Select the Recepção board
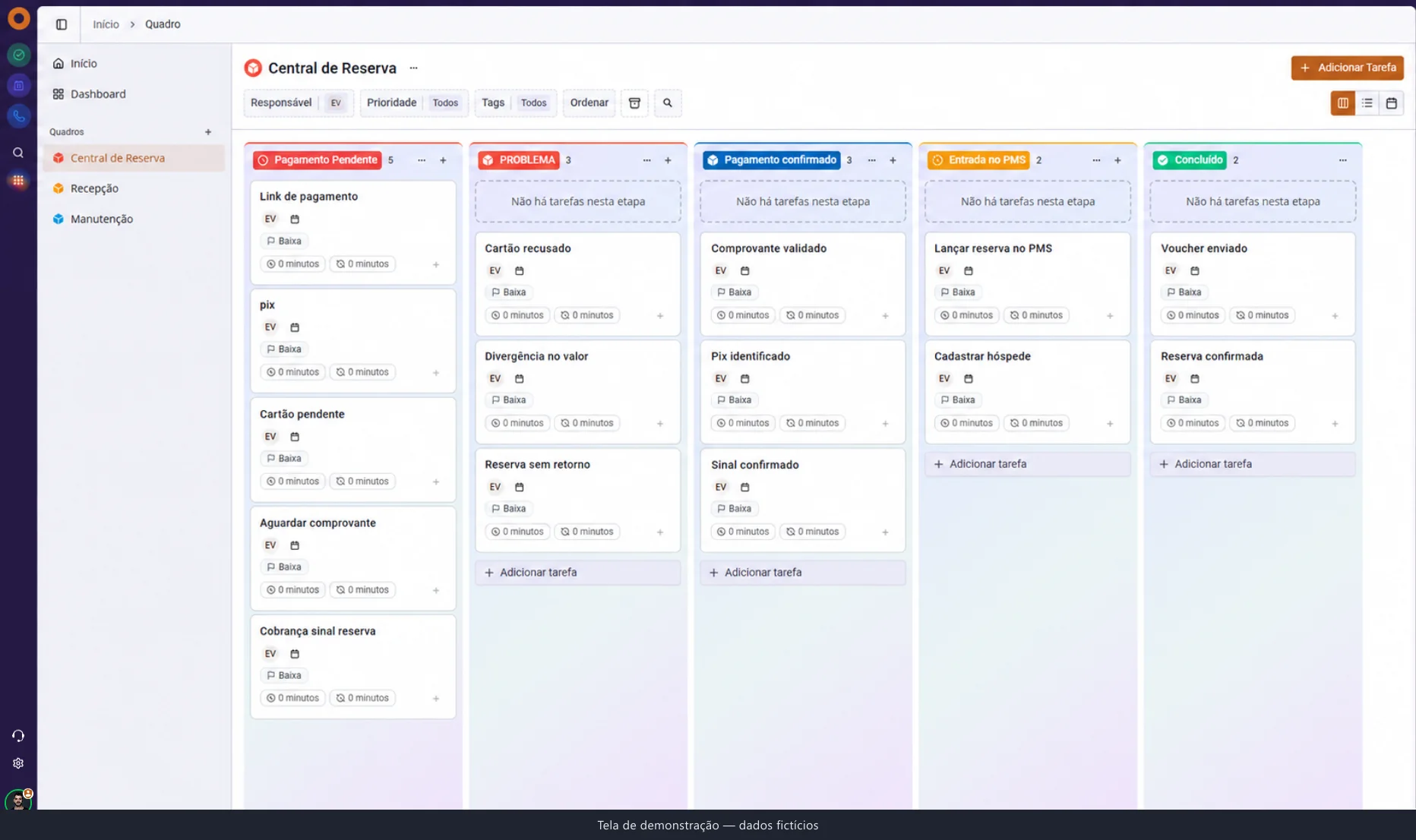The image size is (1416, 840). [134, 188]
